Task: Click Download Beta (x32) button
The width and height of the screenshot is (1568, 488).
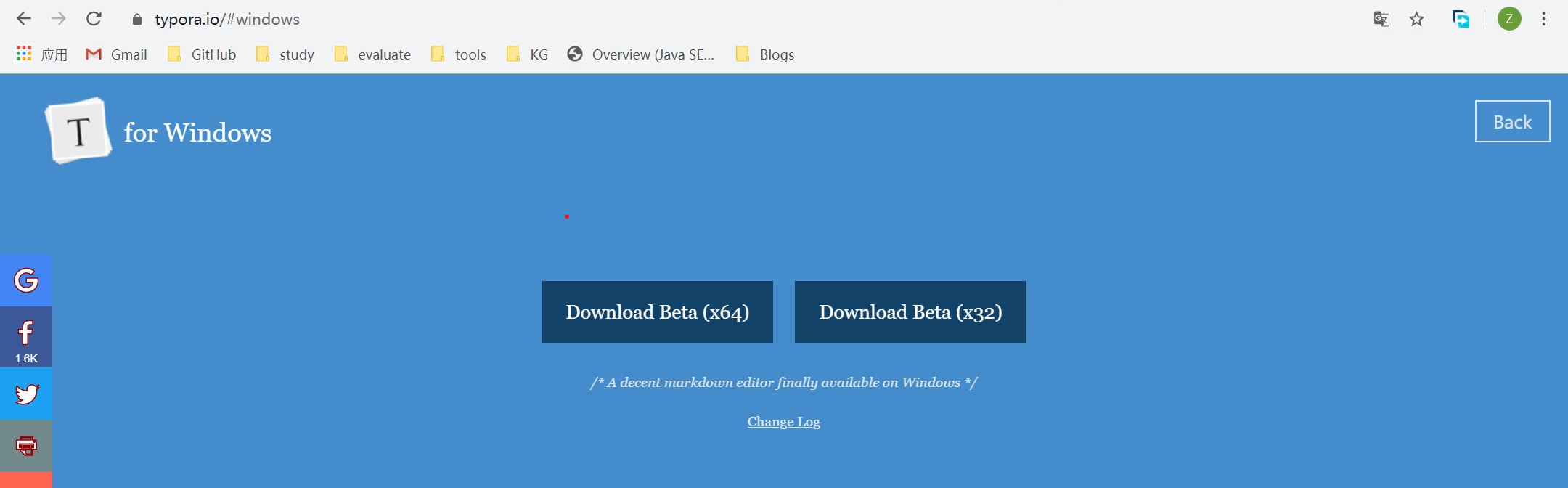Action: click(910, 312)
